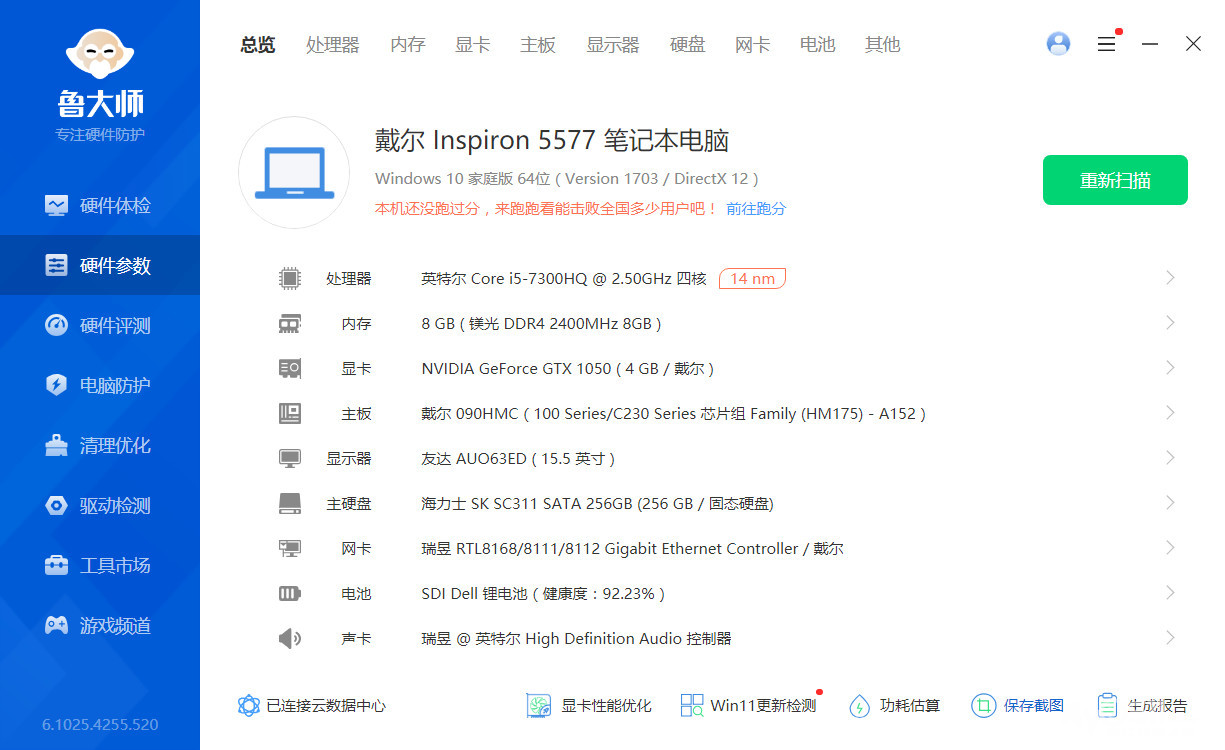Go to 驱动检测 in sidebar

click(100, 505)
